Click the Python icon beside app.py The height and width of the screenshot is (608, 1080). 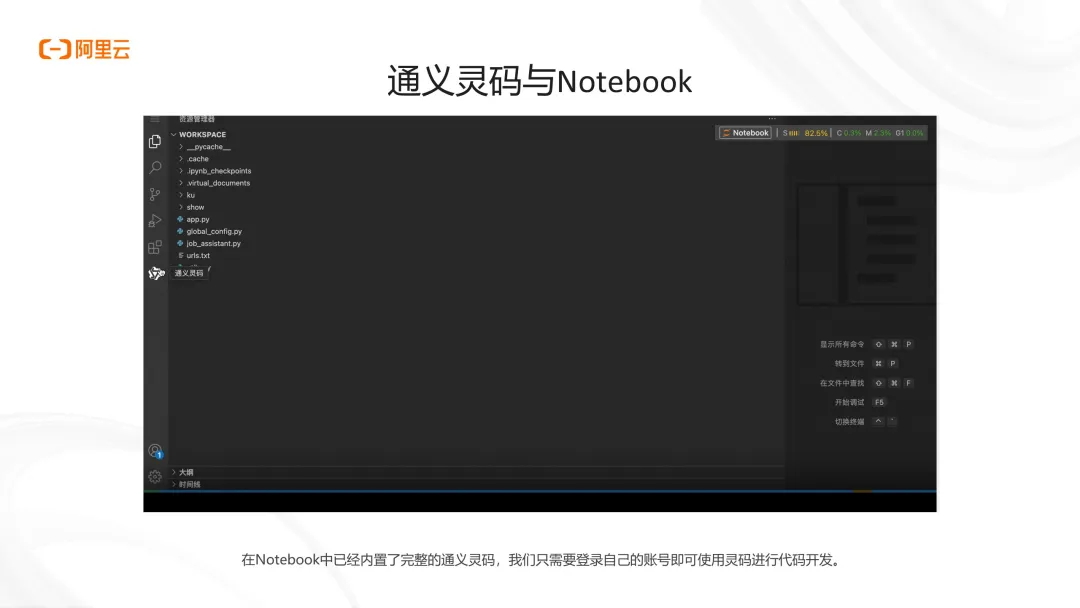point(180,219)
